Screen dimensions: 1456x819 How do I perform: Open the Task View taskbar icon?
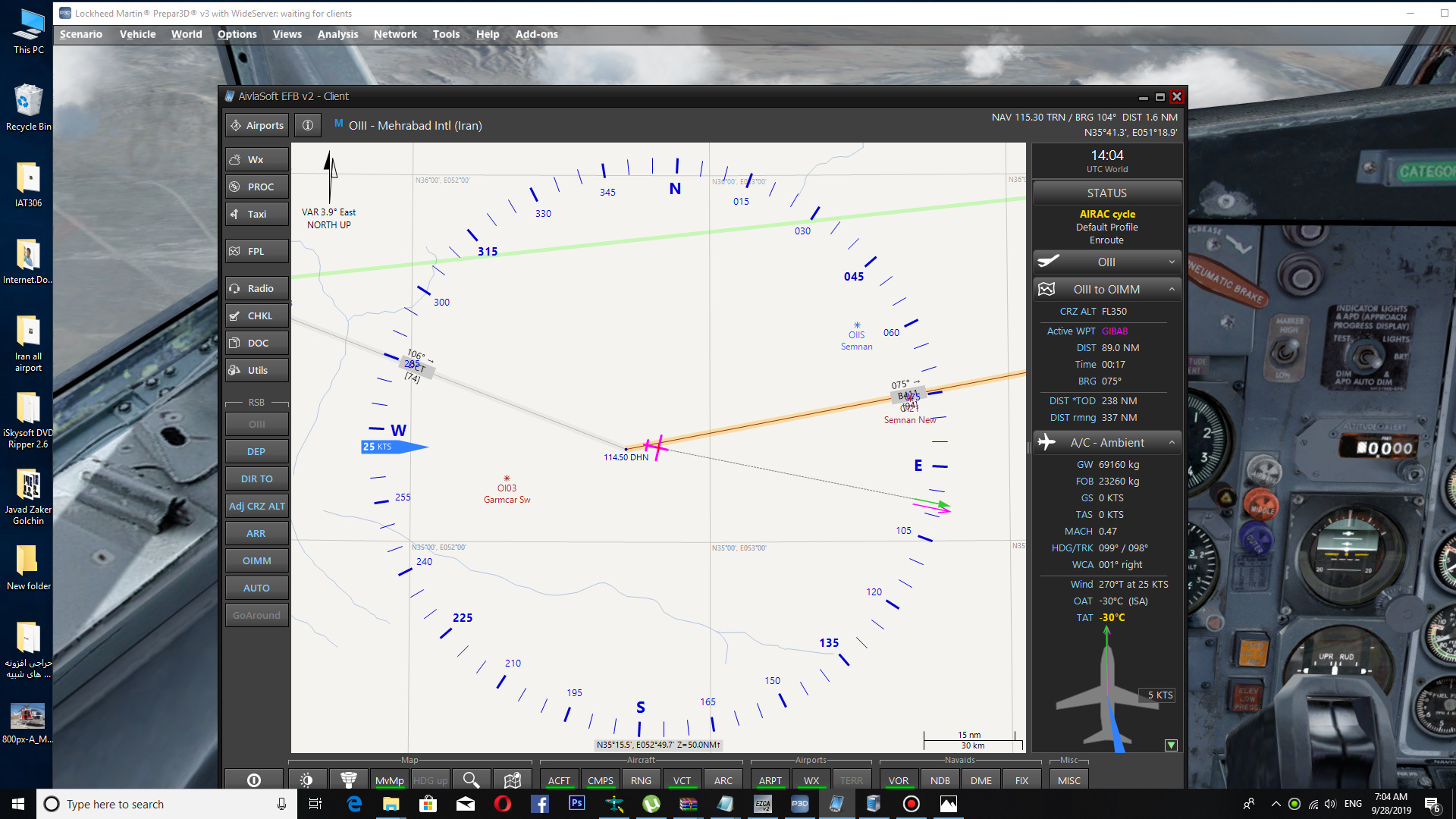[315, 804]
